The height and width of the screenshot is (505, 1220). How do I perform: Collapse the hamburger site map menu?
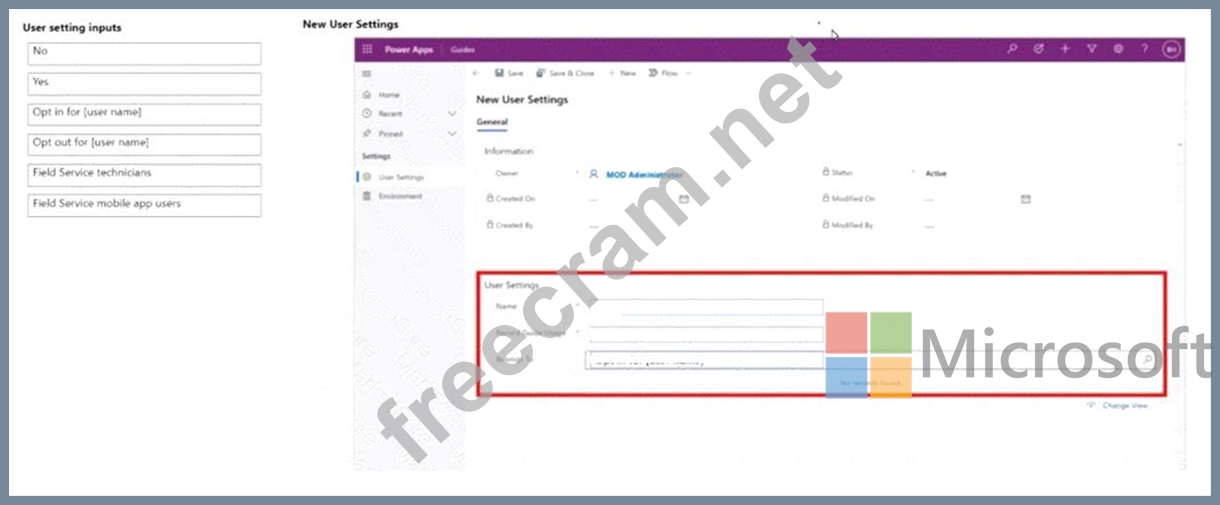pyautogui.click(x=367, y=74)
